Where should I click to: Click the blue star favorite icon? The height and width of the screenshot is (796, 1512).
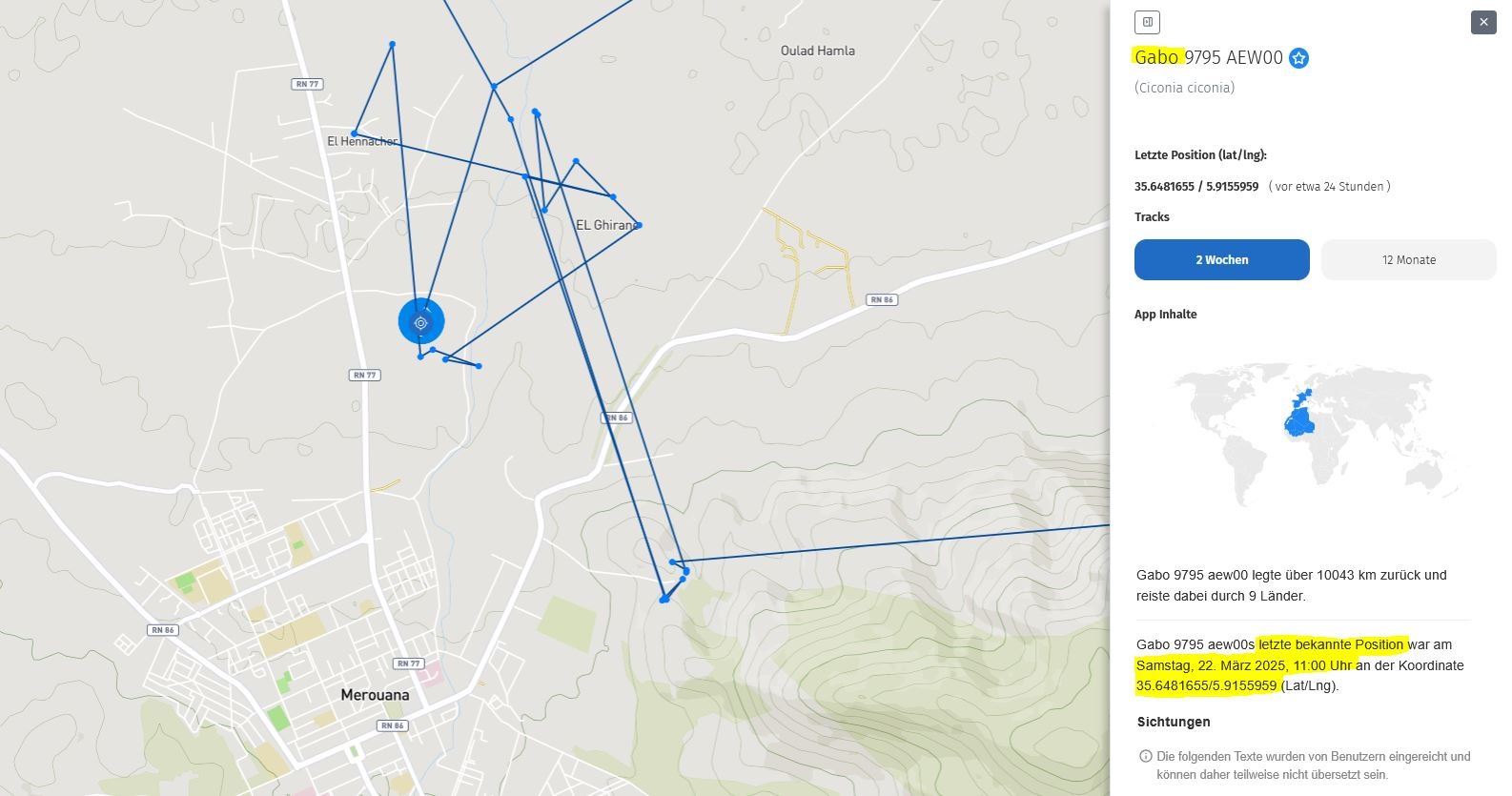coord(1298,58)
